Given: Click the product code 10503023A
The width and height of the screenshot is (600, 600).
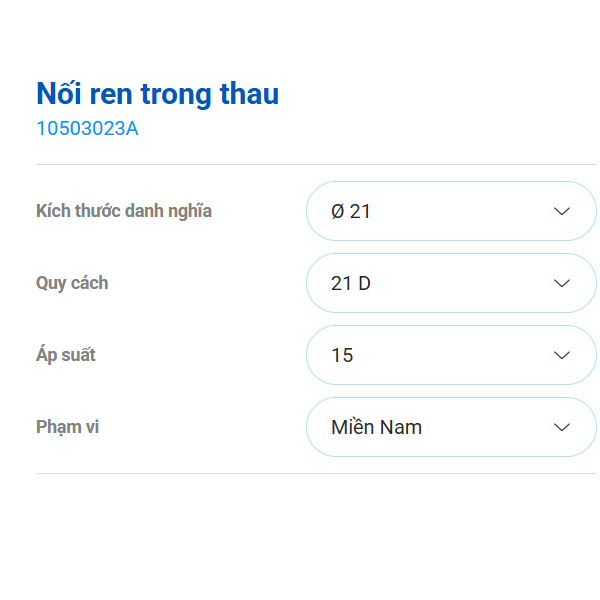Looking at the screenshot, I should click(x=87, y=128).
